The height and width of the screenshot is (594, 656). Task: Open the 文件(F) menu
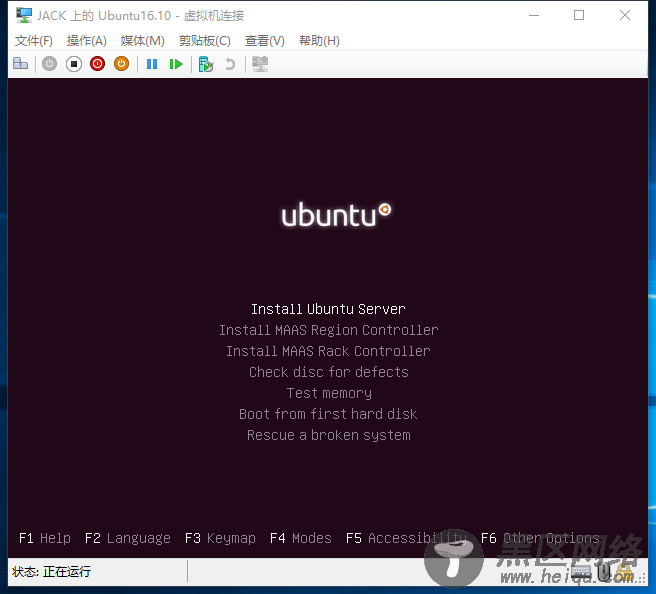coord(34,41)
